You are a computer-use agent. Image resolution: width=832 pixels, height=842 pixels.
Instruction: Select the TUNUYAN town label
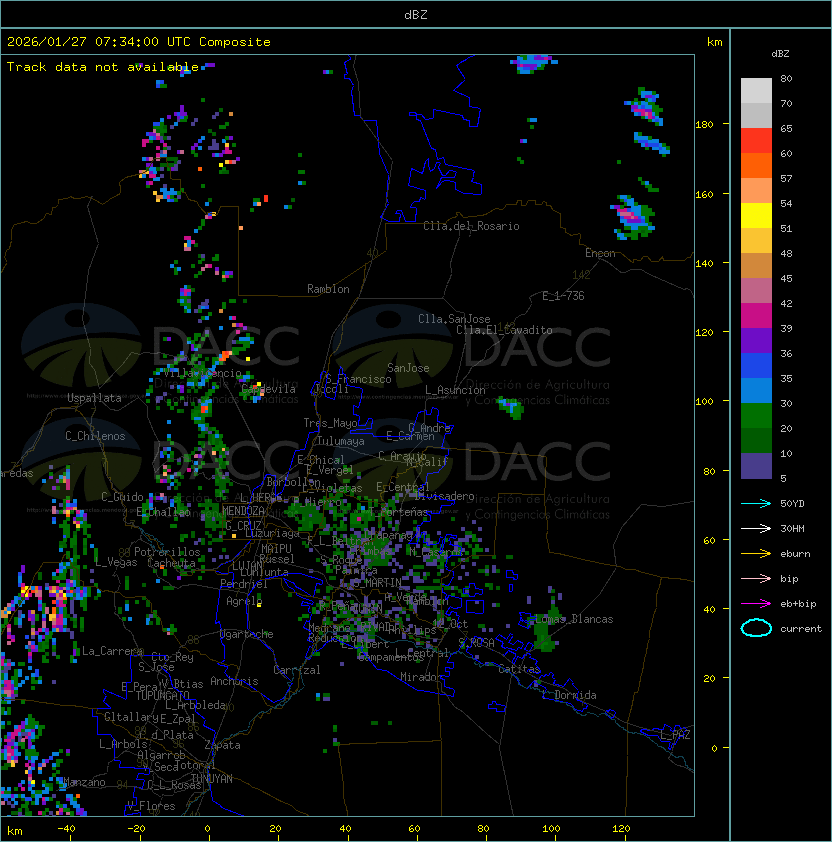[211, 778]
